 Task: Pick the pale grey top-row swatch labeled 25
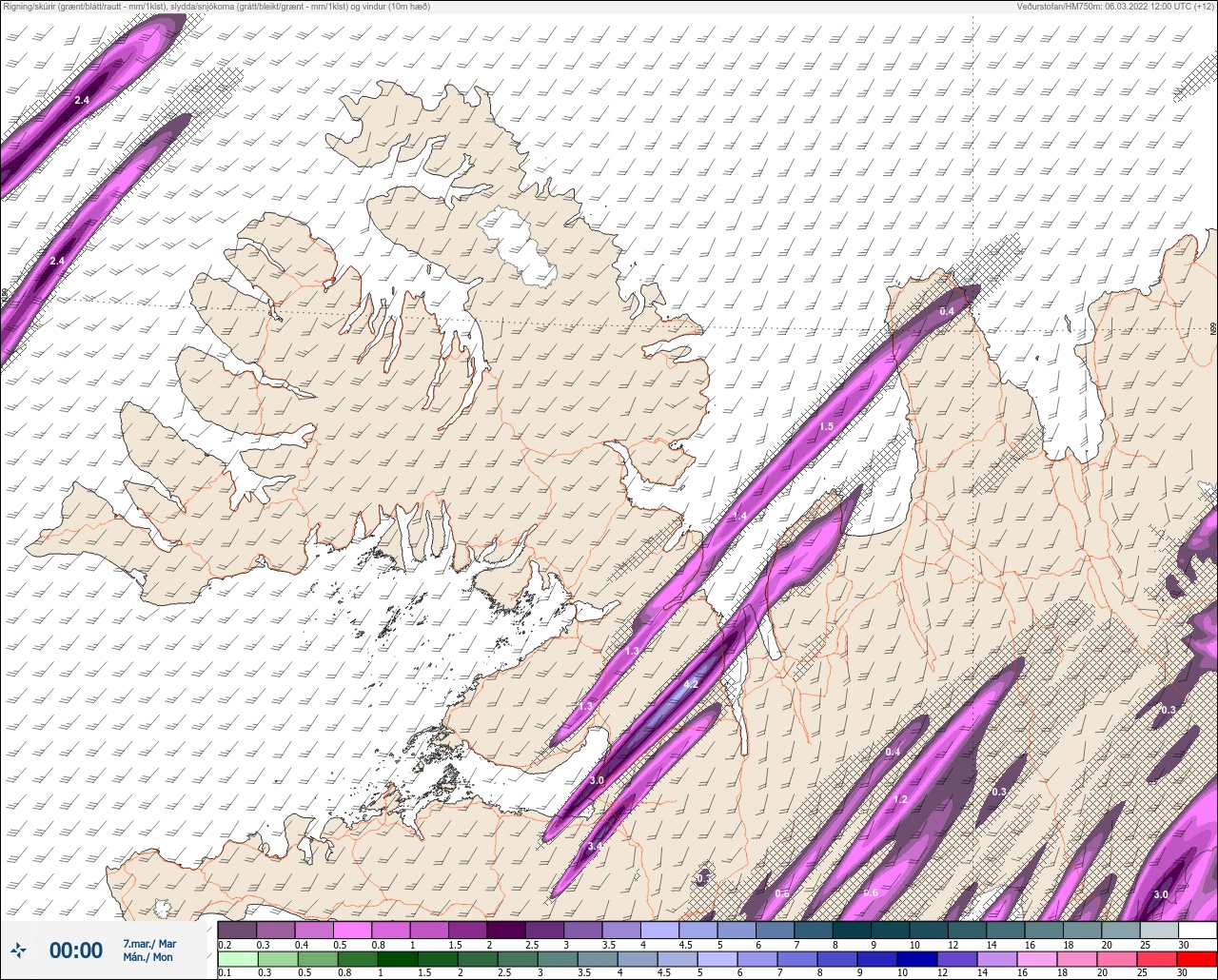click(1159, 930)
